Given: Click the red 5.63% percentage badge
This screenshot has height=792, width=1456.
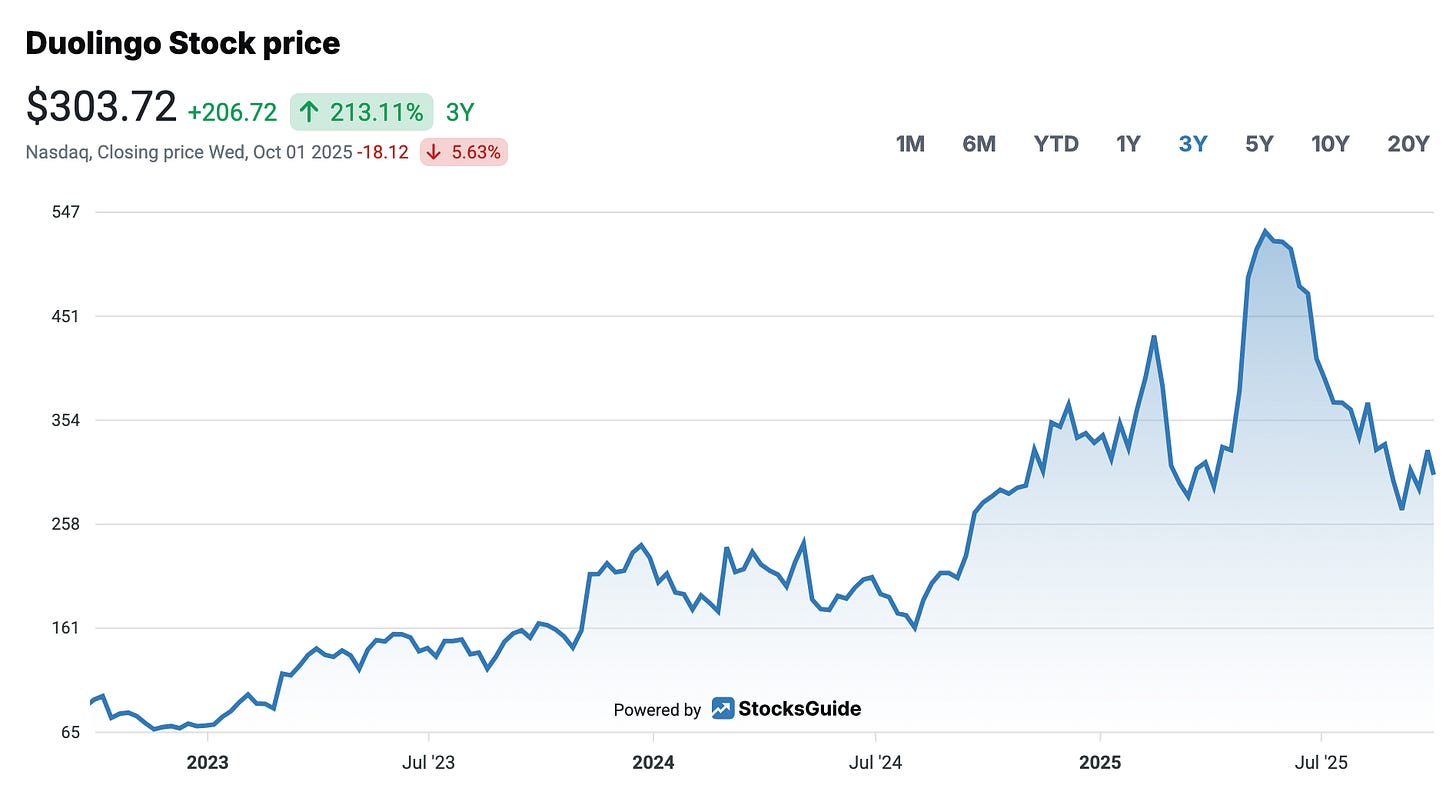Looking at the screenshot, I should click(464, 152).
